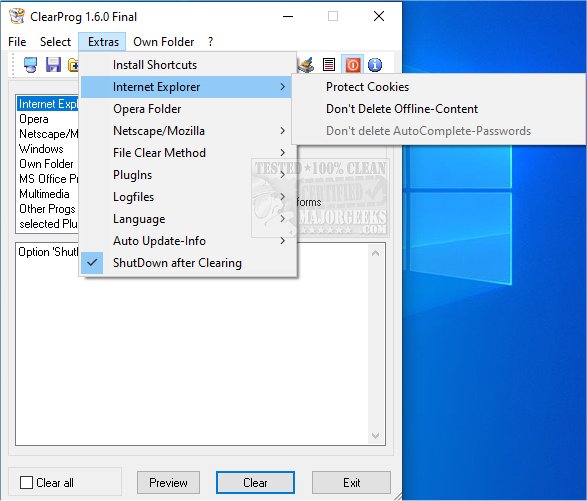
Task: Click the yellow folder-plus toolbar icon
Action: [73, 65]
